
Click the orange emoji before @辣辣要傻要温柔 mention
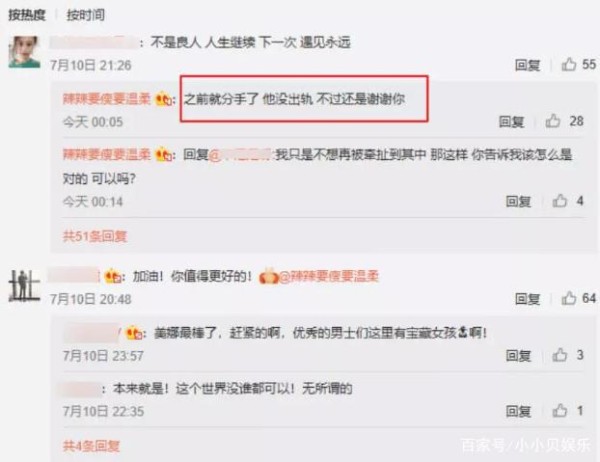[268, 276]
